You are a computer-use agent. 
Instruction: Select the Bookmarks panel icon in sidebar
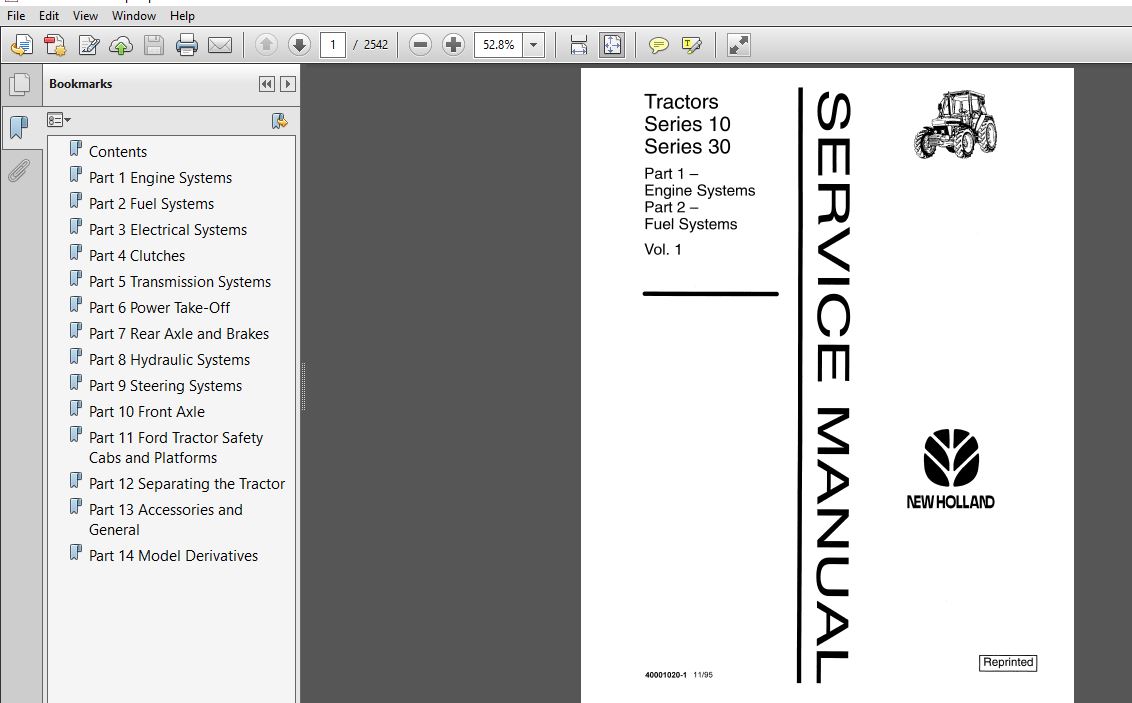[20, 128]
